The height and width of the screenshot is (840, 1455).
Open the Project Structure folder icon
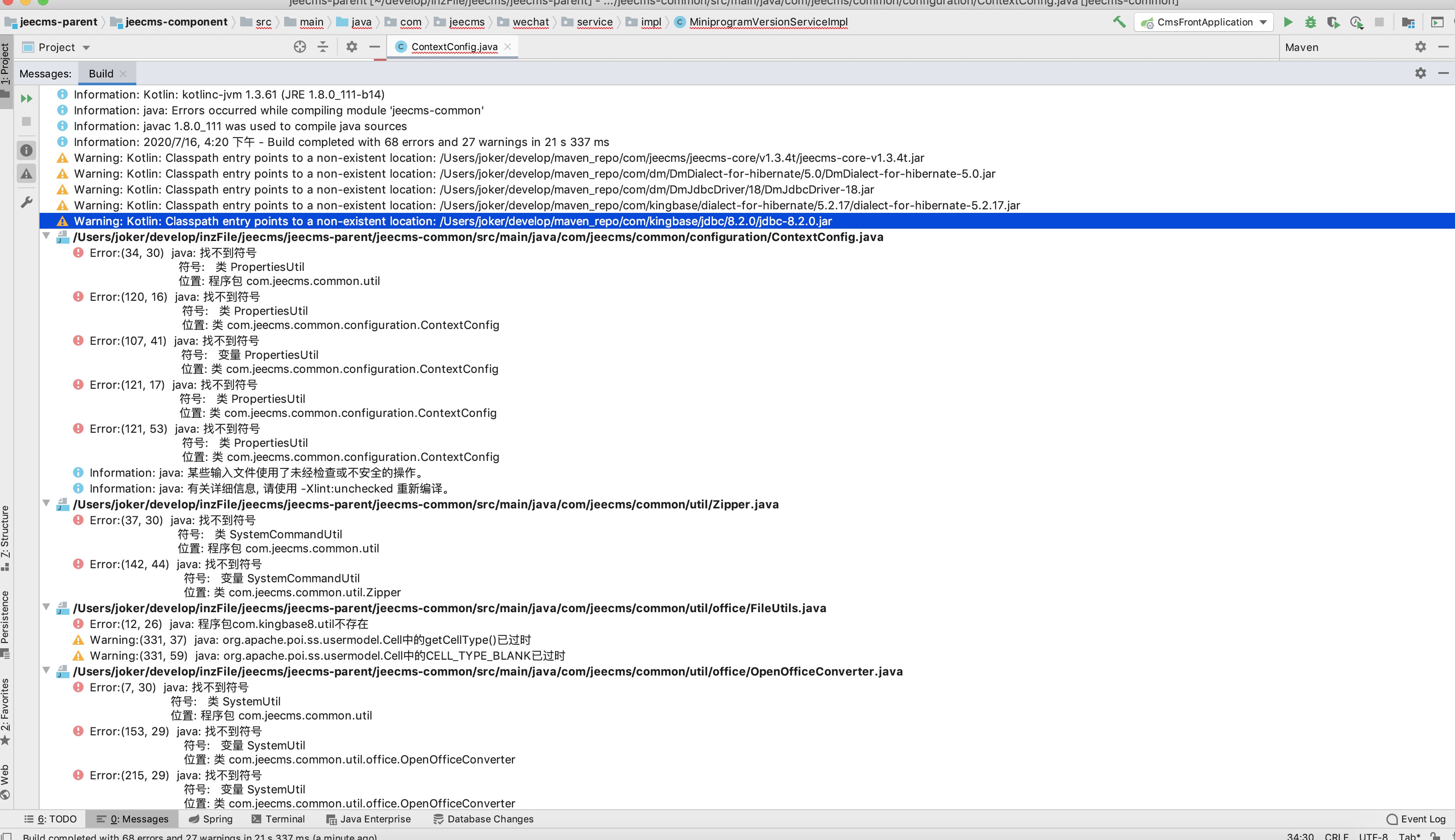[x=1407, y=22]
